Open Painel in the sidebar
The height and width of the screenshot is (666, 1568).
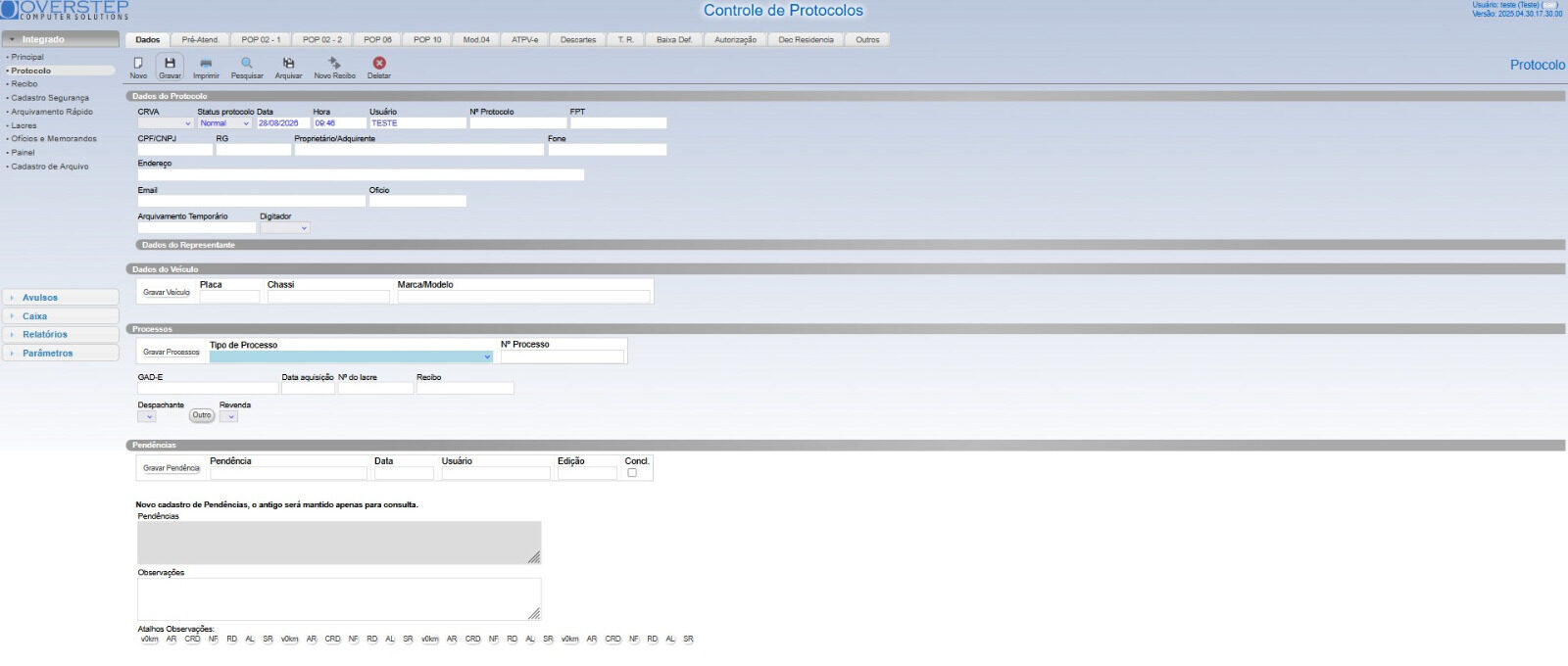pyautogui.click(x=23, y=153)
